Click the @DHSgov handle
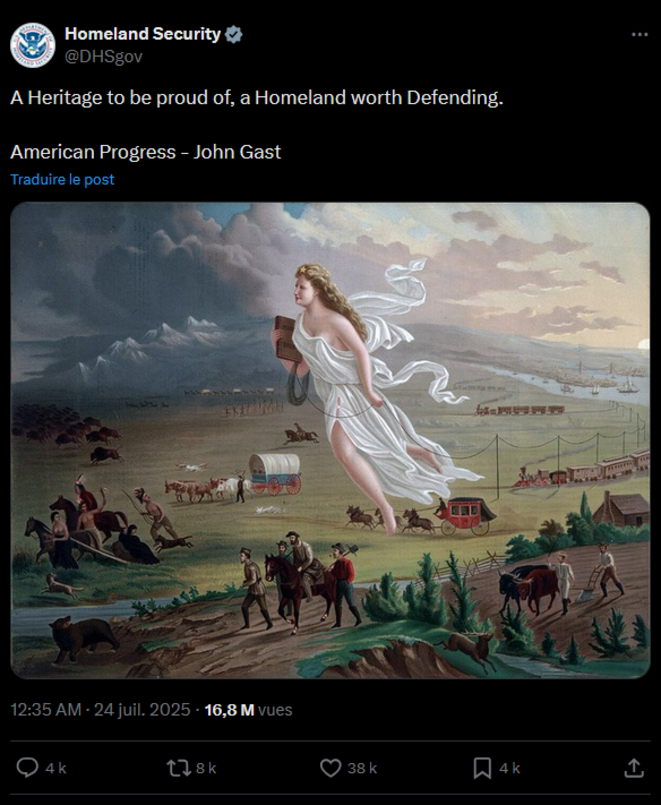Image resolution: width=661 pixels, height=805 pixels. pyautogui.click(x=103, y=56)
